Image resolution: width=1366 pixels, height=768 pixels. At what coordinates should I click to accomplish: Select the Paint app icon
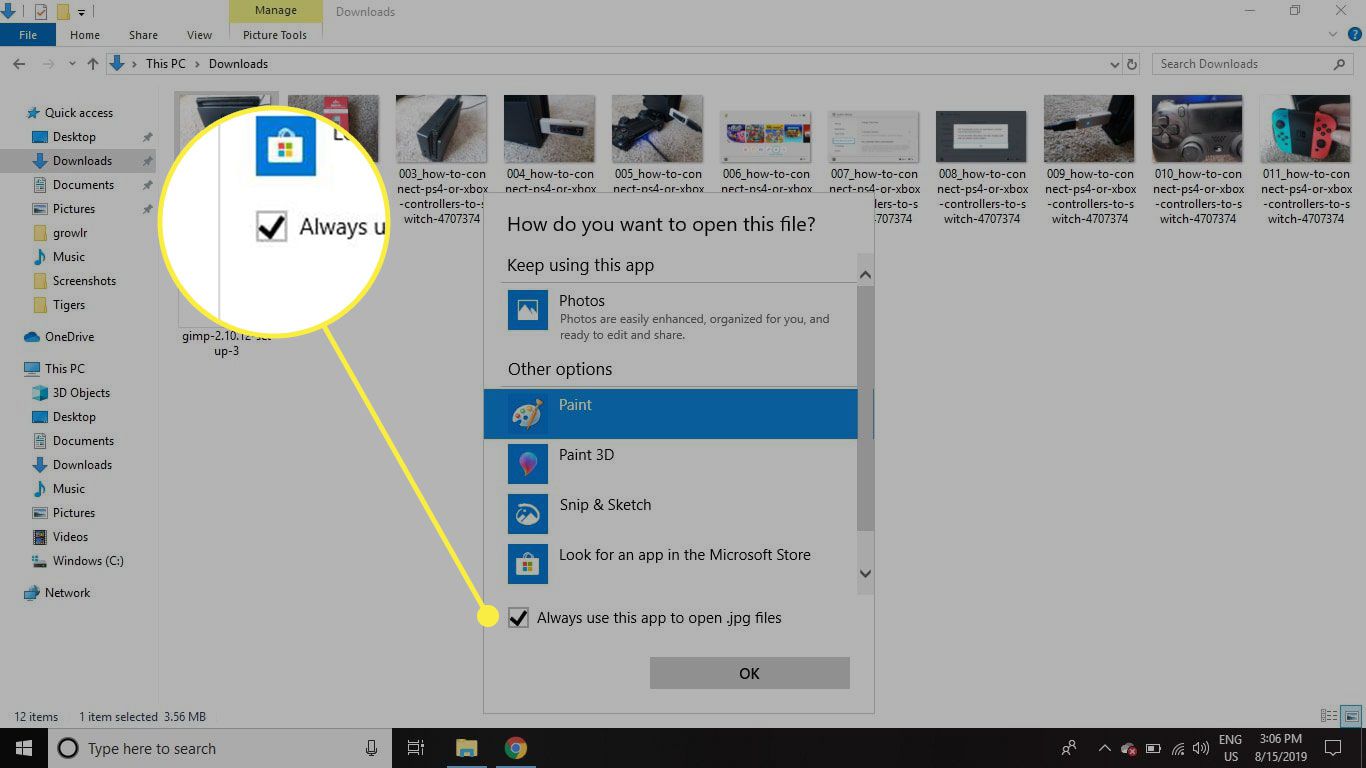(x=528, y=414)
